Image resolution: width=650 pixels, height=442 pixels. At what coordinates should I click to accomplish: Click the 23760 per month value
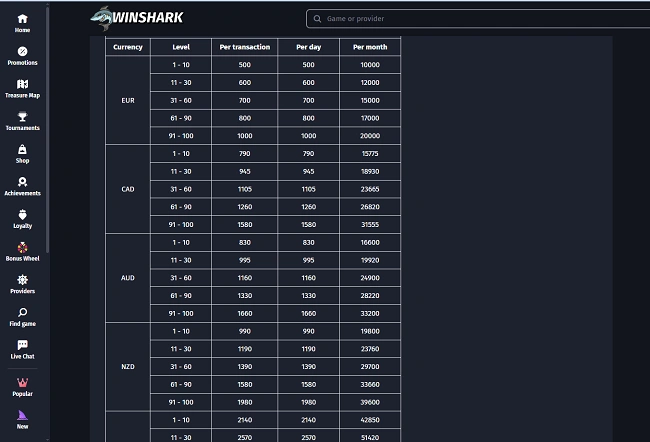[370, 349]
